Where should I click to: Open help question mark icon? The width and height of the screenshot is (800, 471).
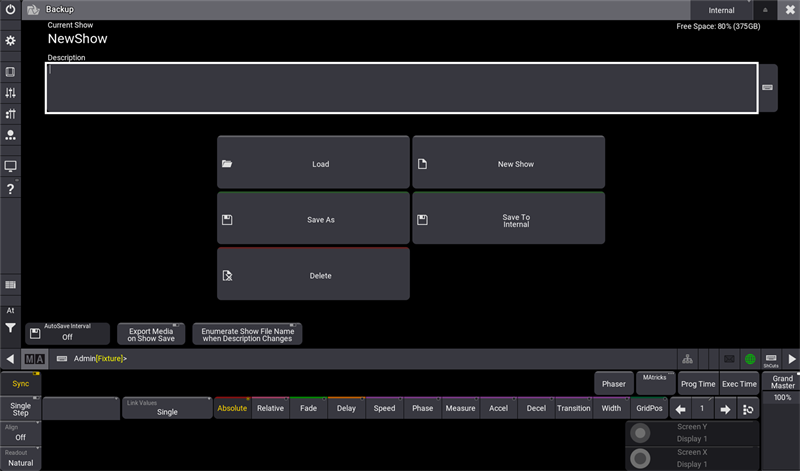tap(10, 189)
